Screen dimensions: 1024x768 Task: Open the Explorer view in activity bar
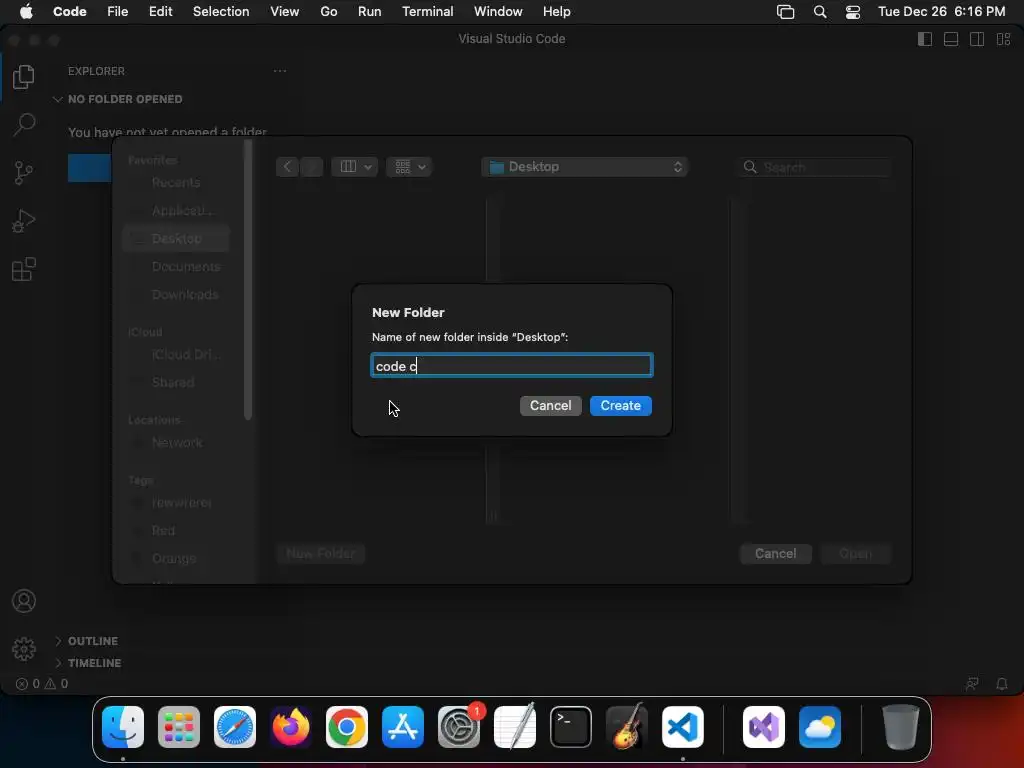[24, 76]
